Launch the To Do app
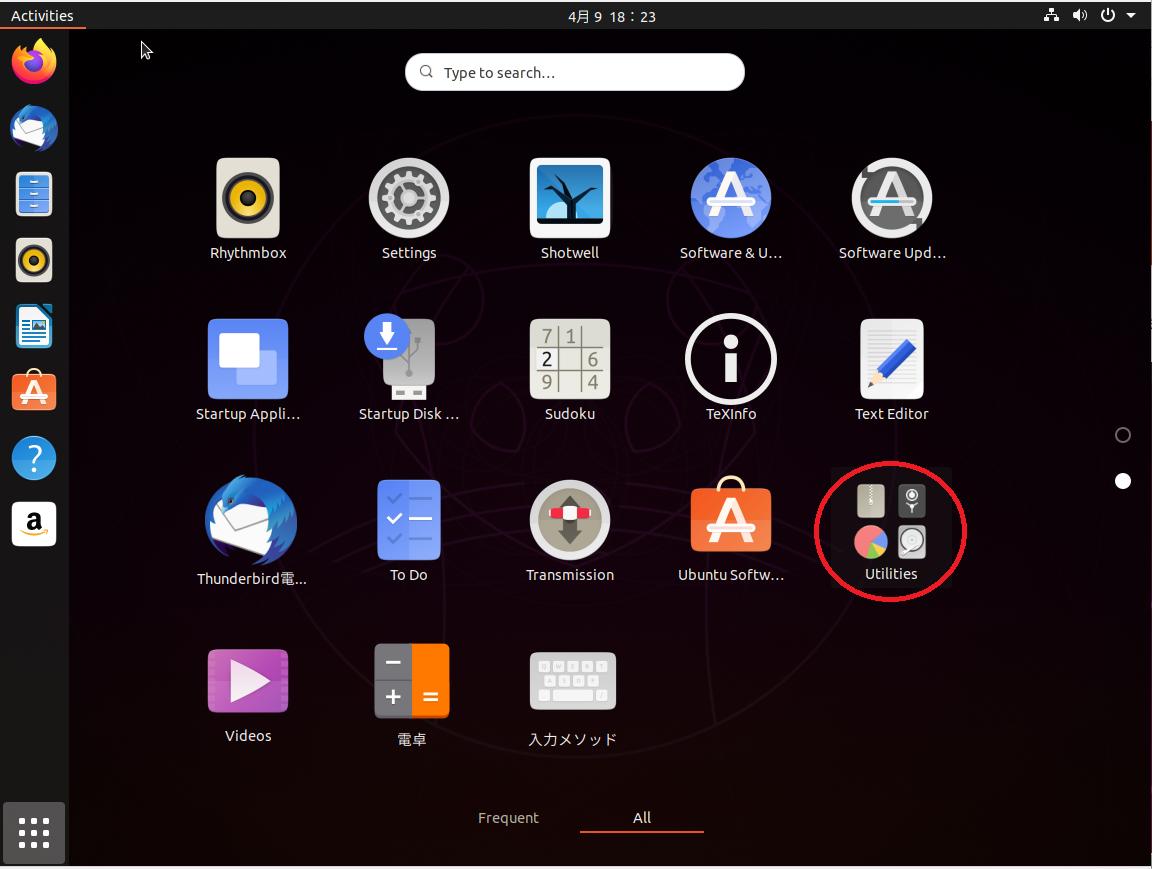Viewport: 1152px width, 869px height. pyautogui.click(x=408, y=531)
